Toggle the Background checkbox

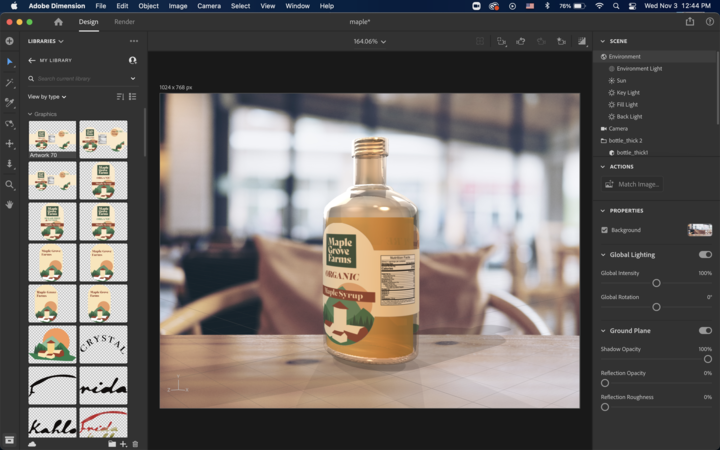[x=604, y=230]
